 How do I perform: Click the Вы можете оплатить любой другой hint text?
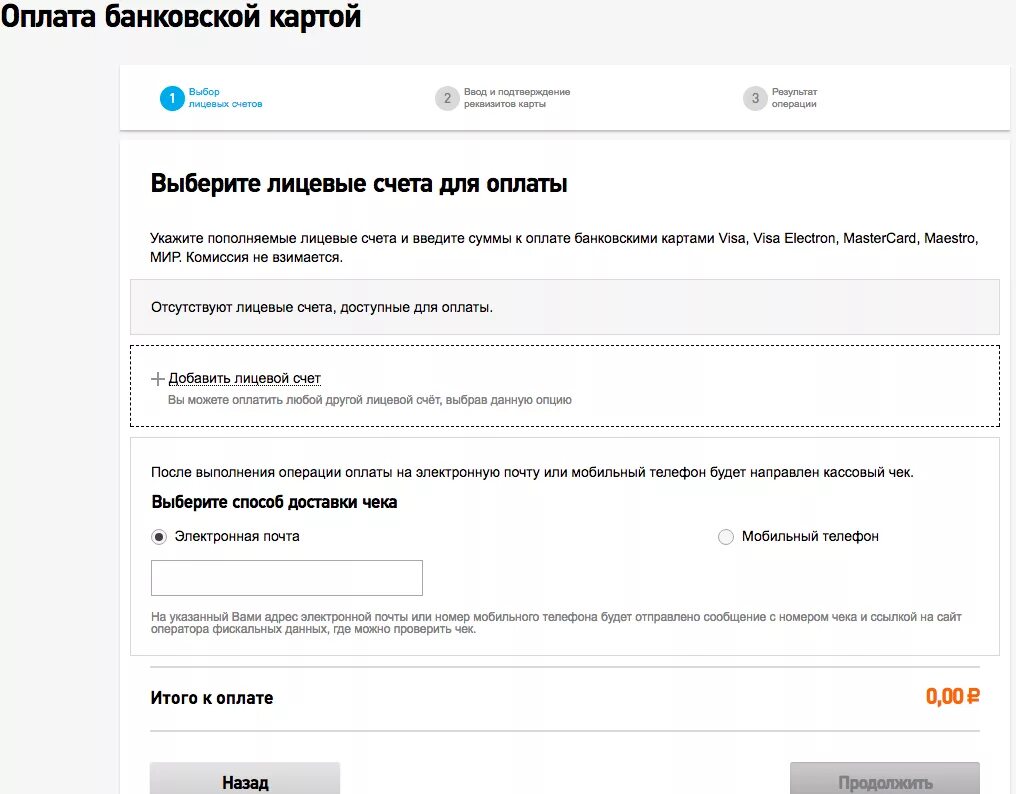[370, 400]
